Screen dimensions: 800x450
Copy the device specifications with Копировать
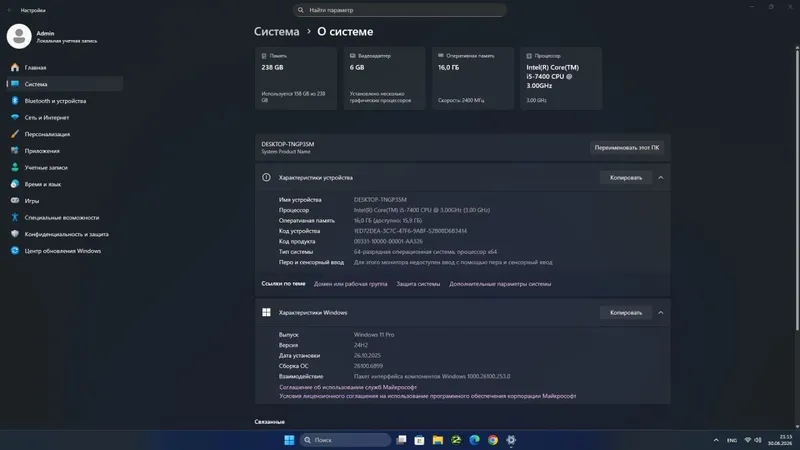[x=626, y=178]
